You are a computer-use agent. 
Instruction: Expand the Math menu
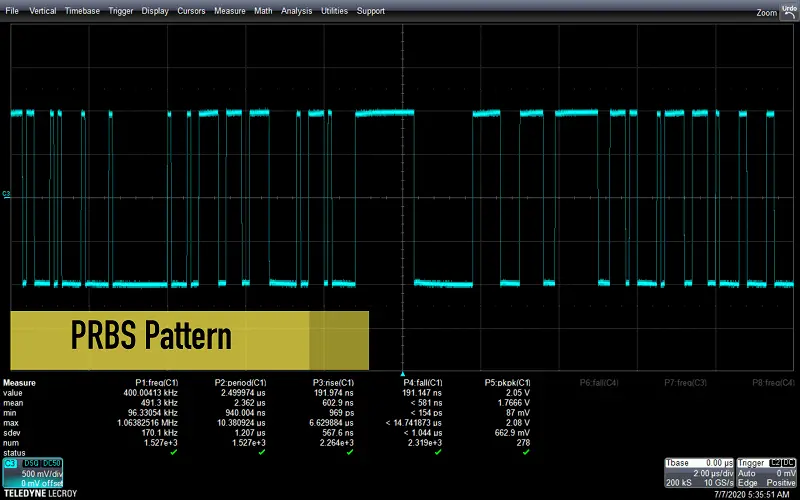[263, 11]
